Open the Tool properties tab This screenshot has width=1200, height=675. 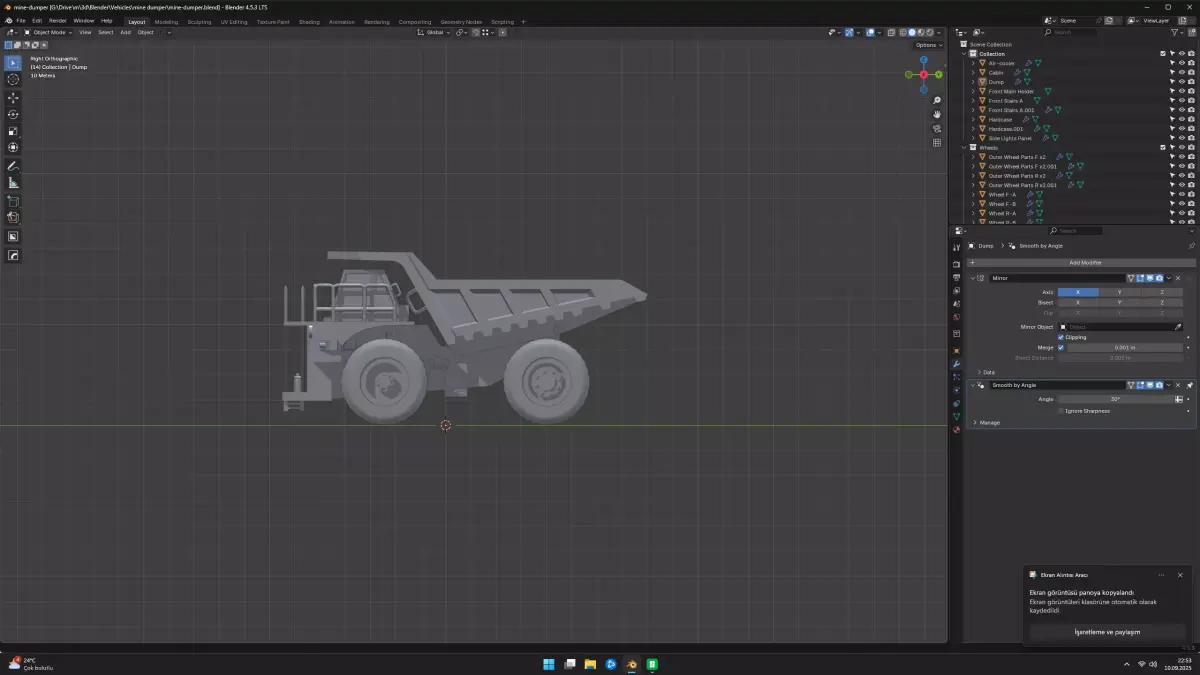956,247
